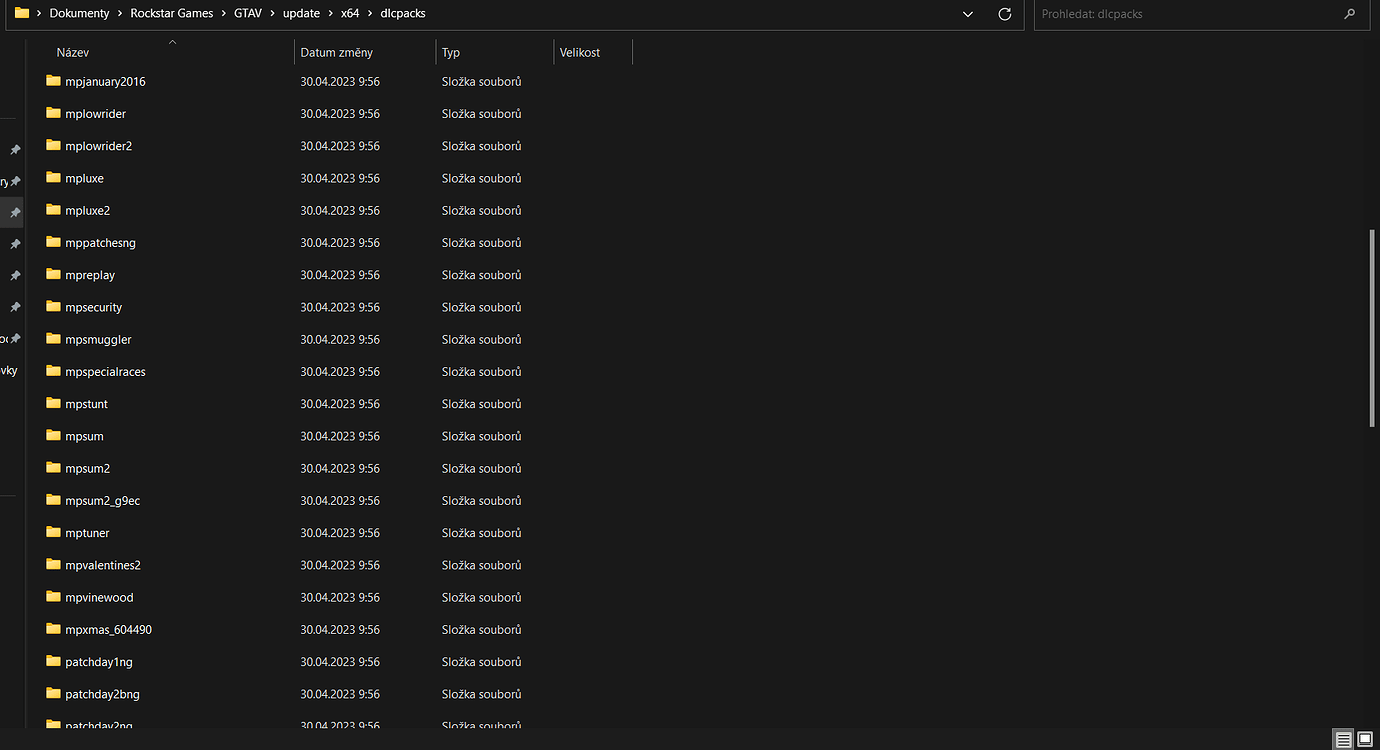Open the breadcrumb chevron after GTAV
Image resolution: width=1380 pixels, height=750 pixels.
[273, 13]
